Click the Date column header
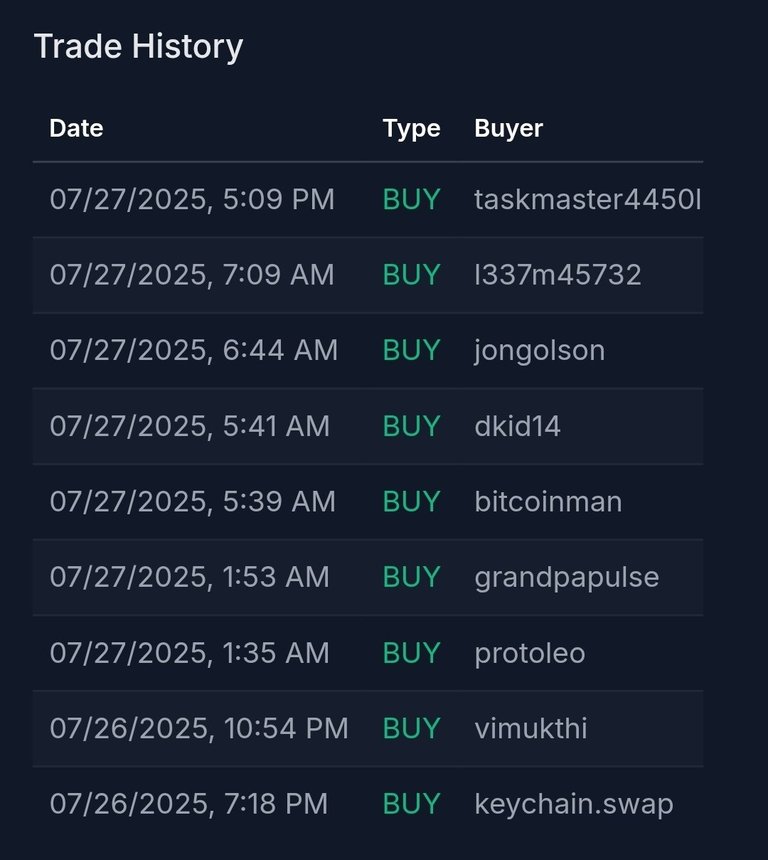 tap(76, 128)
